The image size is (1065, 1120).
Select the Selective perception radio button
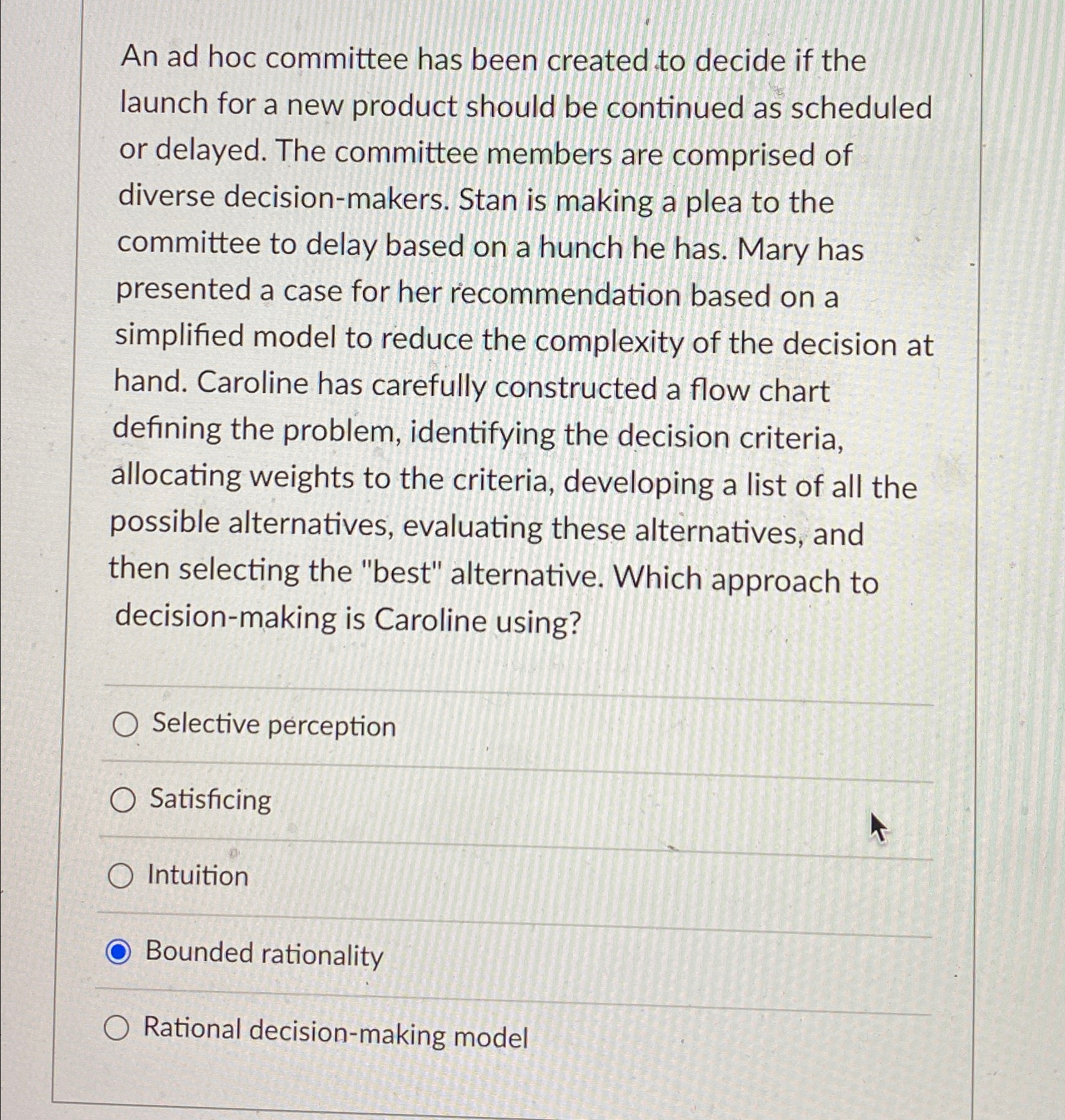125,726
